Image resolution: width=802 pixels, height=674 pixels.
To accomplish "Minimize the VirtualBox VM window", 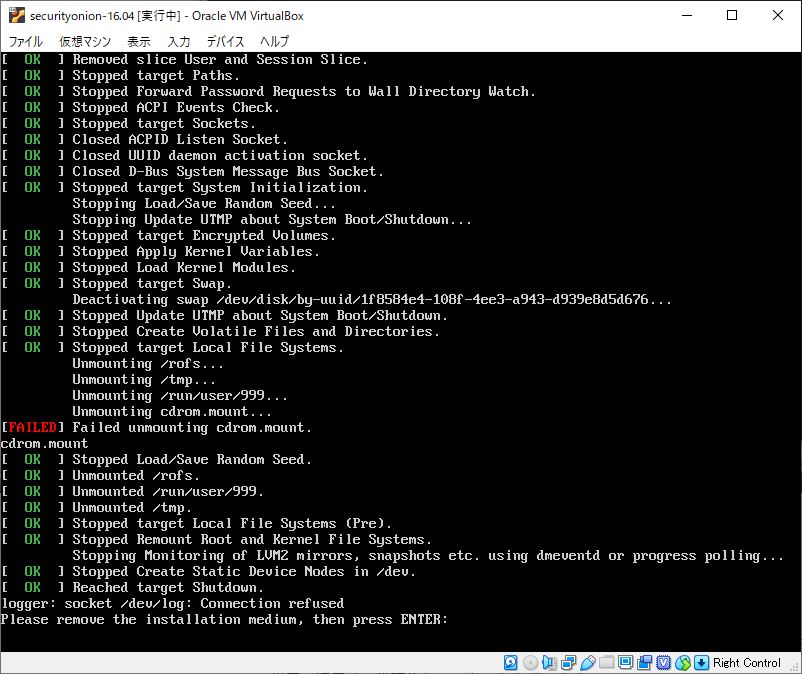I will (x=687, y=15).
